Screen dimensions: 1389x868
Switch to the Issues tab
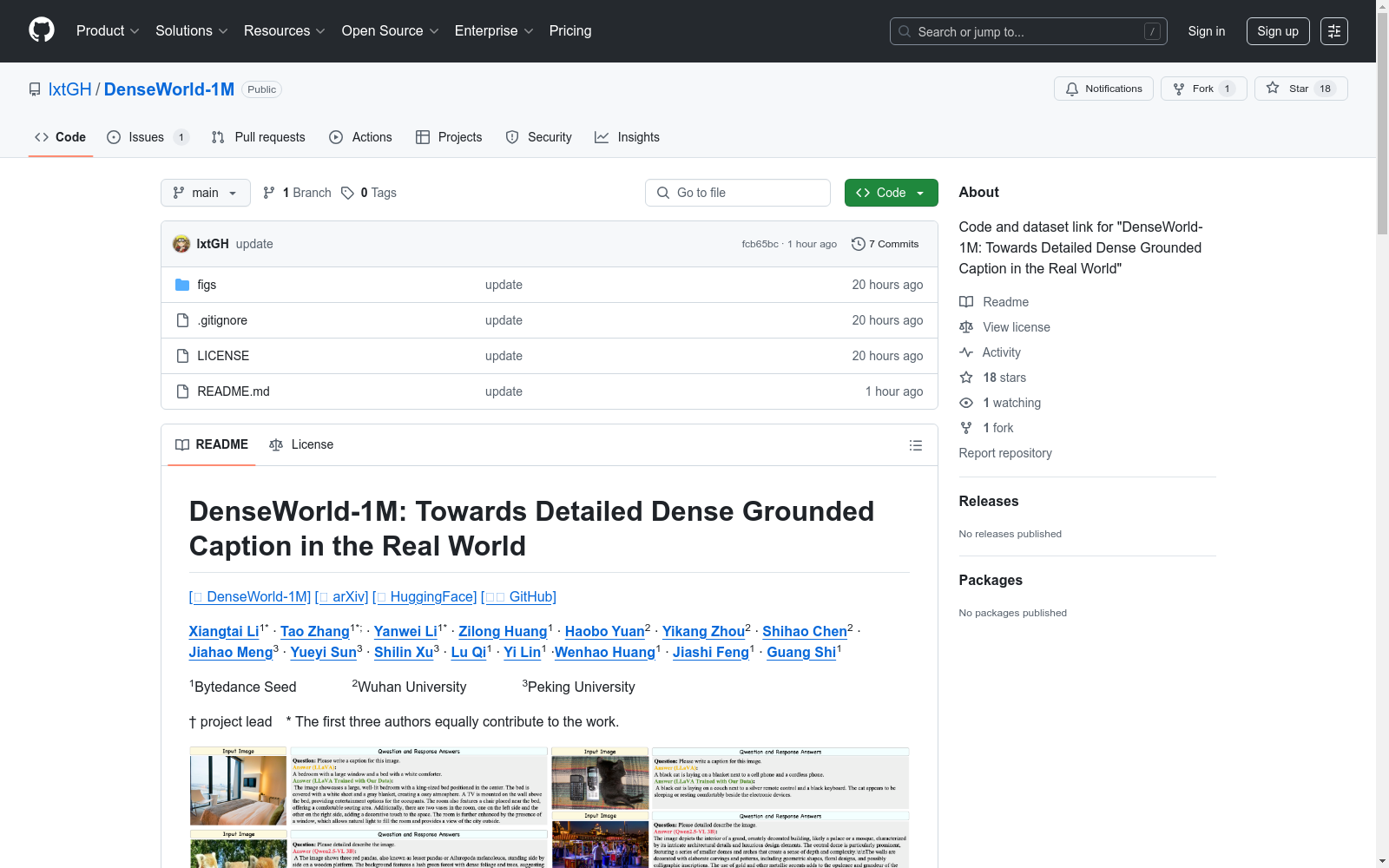pos(147,137)
